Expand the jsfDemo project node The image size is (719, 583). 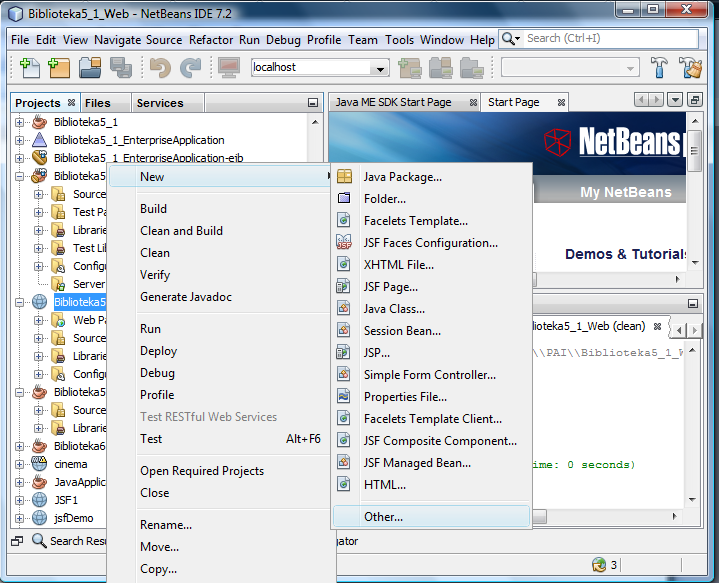click(x=19, y=518)
